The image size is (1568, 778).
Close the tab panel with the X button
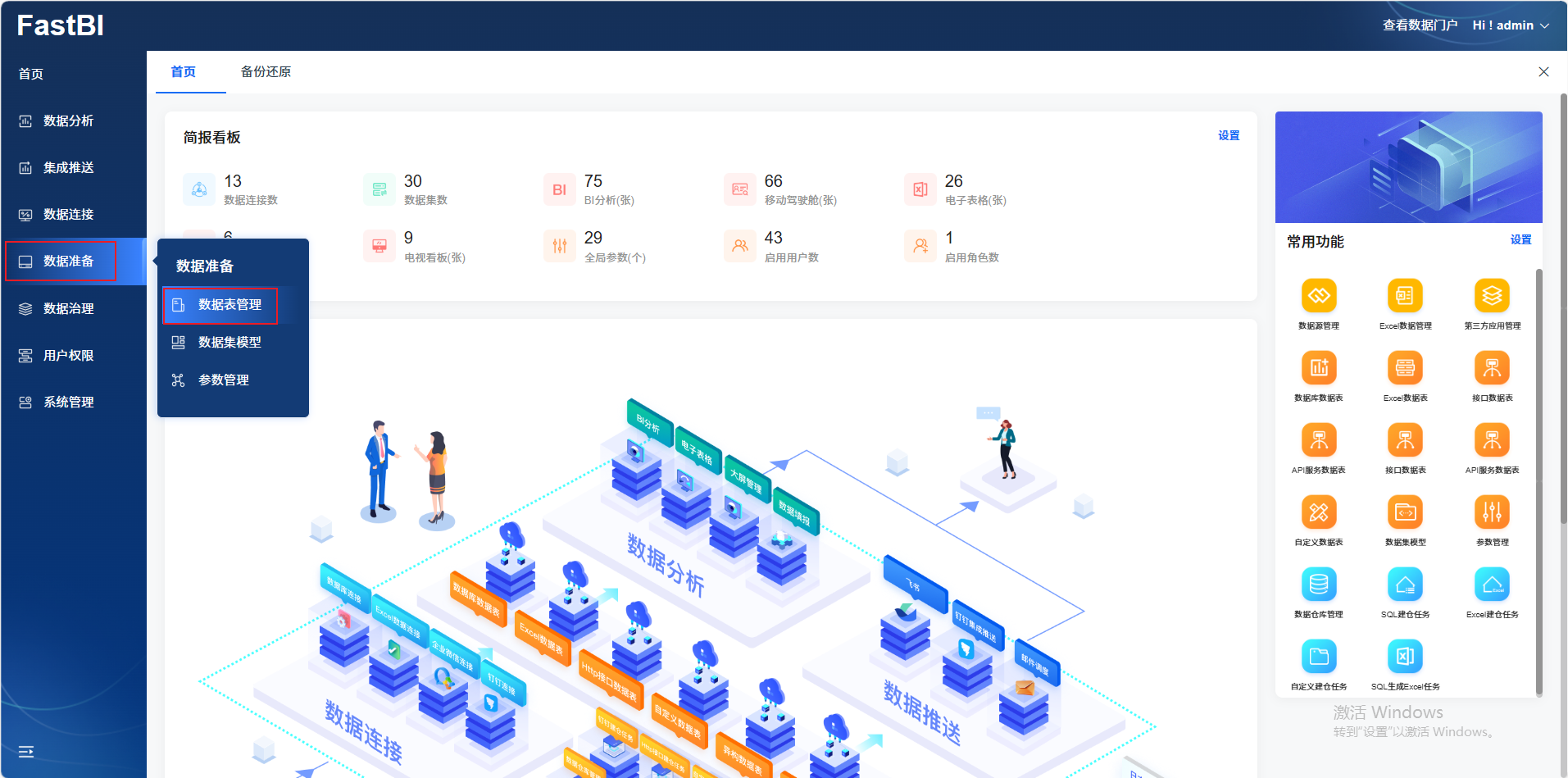(x=1543, y=72)
